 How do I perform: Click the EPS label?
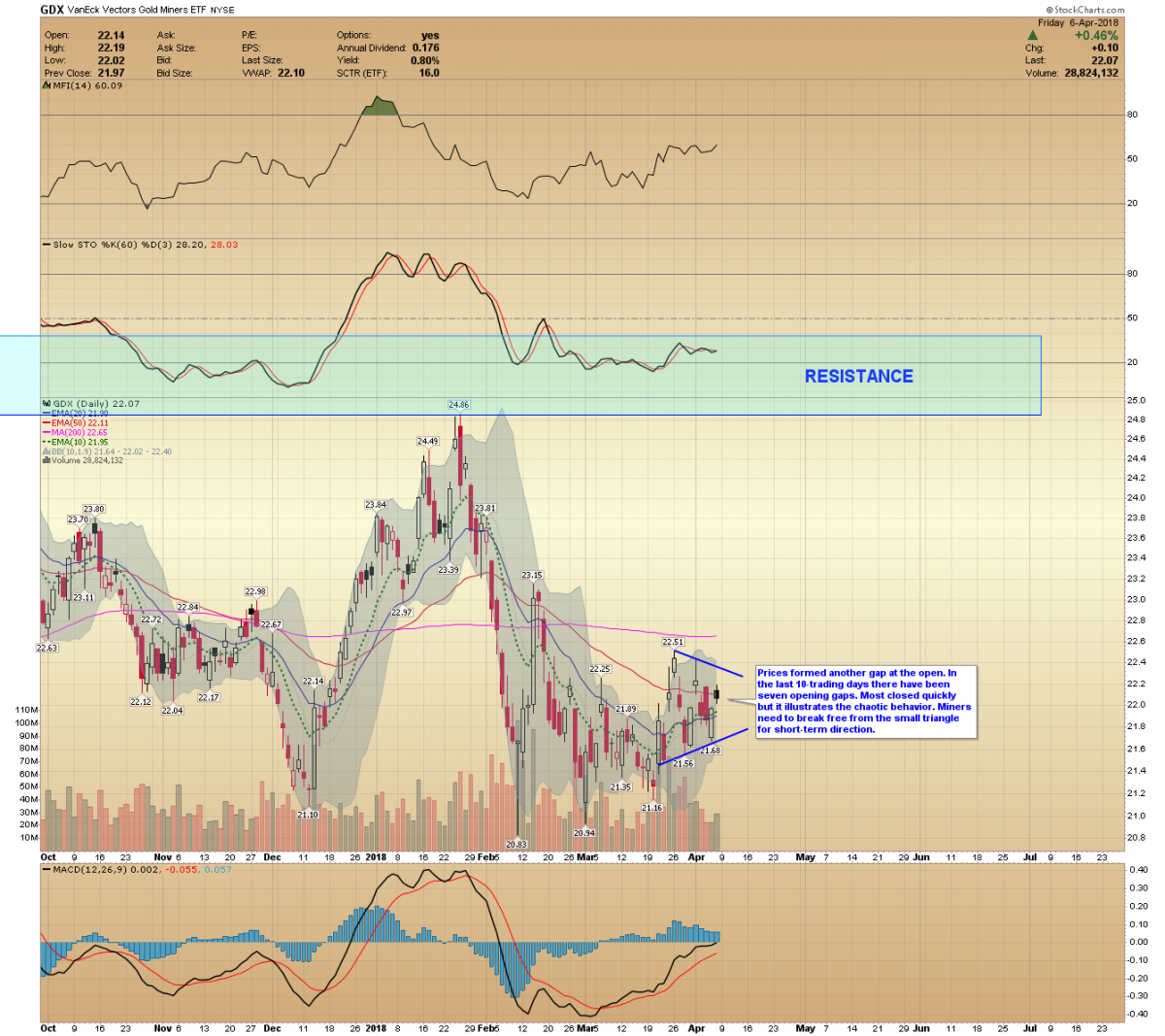[x=250, y=48]
